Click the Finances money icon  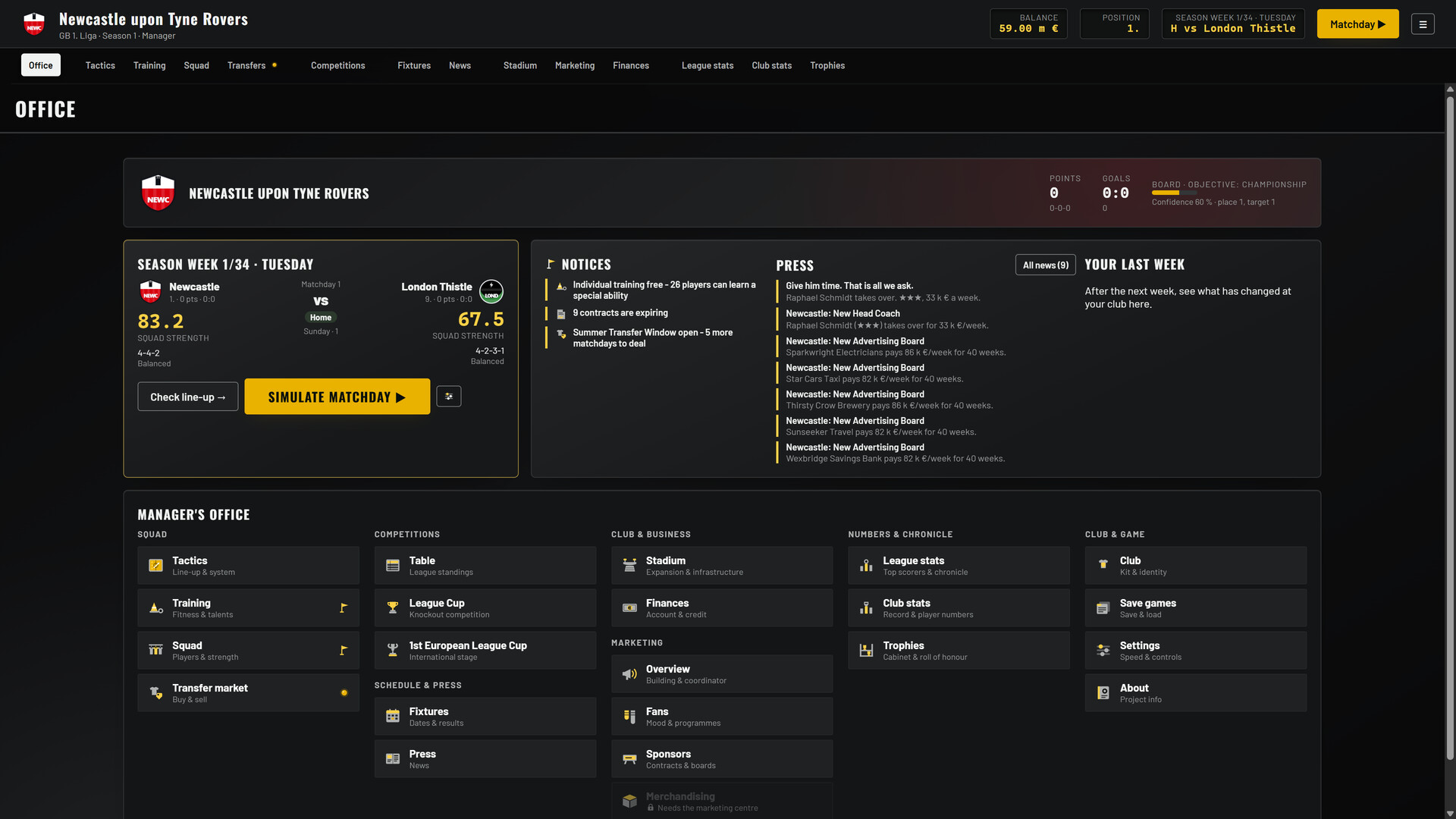pos(629,608)
